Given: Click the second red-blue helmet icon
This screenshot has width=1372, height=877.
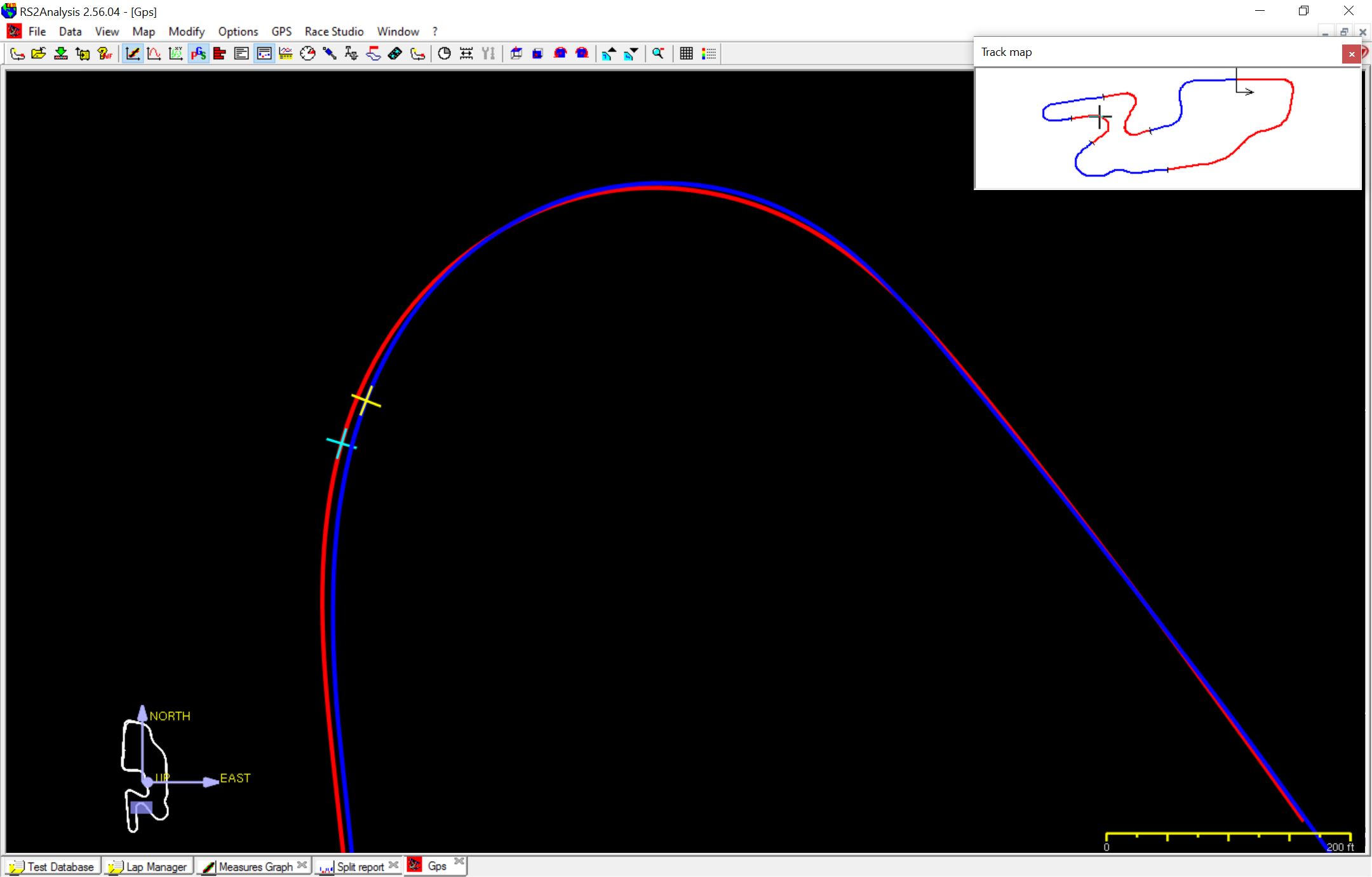Looking at the screenshot, I should click(x=582, y=53).
